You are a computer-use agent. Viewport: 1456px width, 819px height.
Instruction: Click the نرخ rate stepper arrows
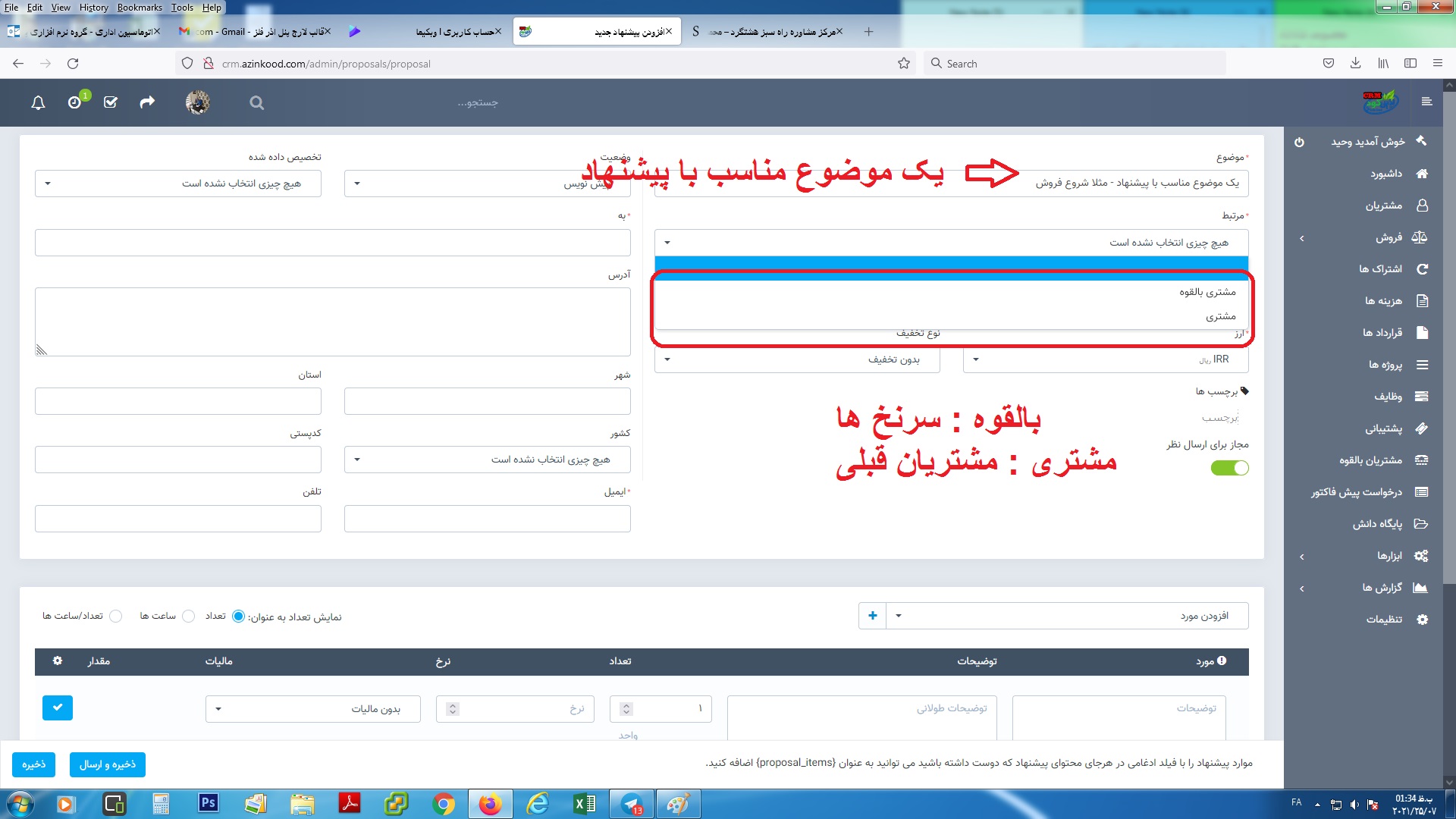[x=453, y=709]
